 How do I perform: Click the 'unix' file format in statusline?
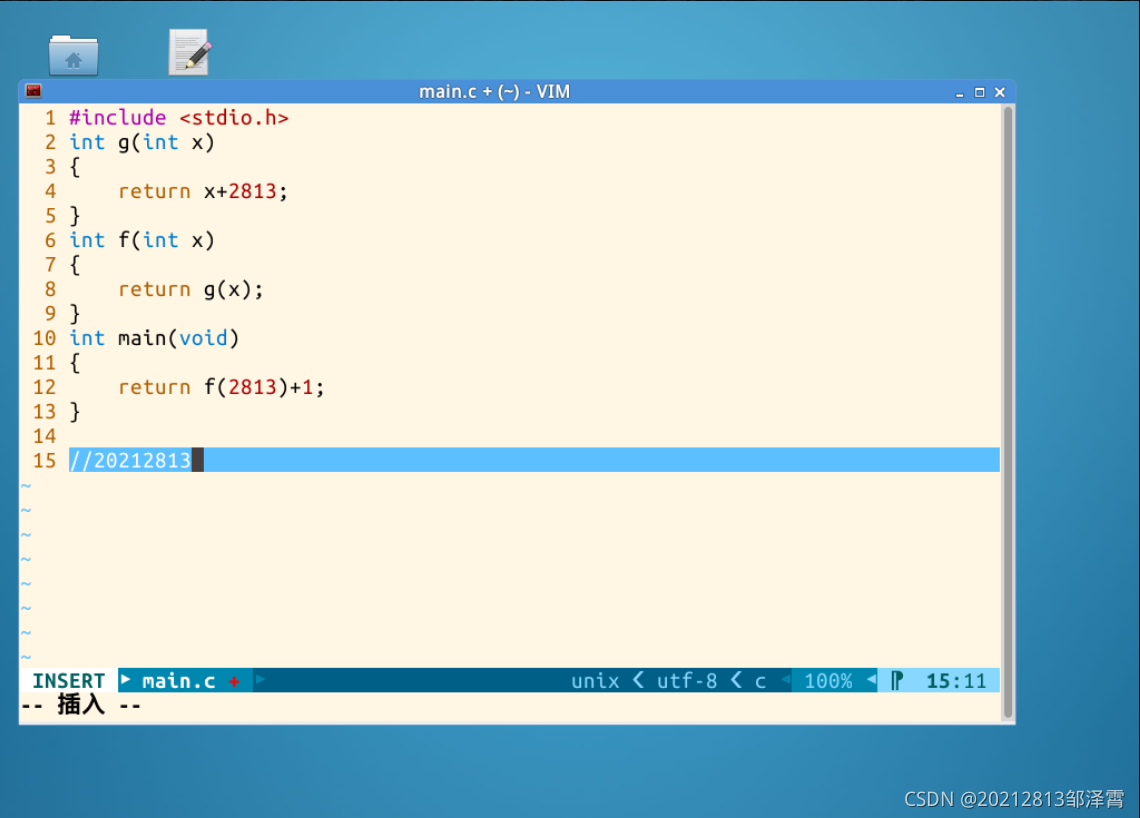(595, 681)
